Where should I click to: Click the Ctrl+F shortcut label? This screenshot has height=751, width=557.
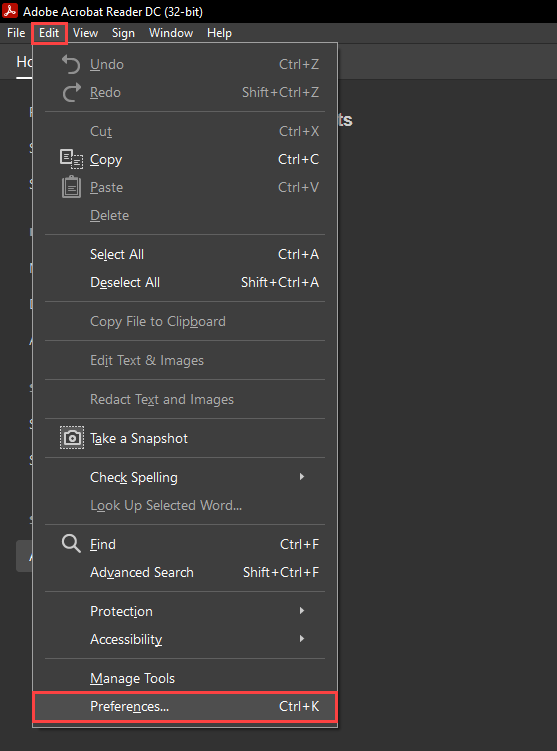(x=299, y=544)
